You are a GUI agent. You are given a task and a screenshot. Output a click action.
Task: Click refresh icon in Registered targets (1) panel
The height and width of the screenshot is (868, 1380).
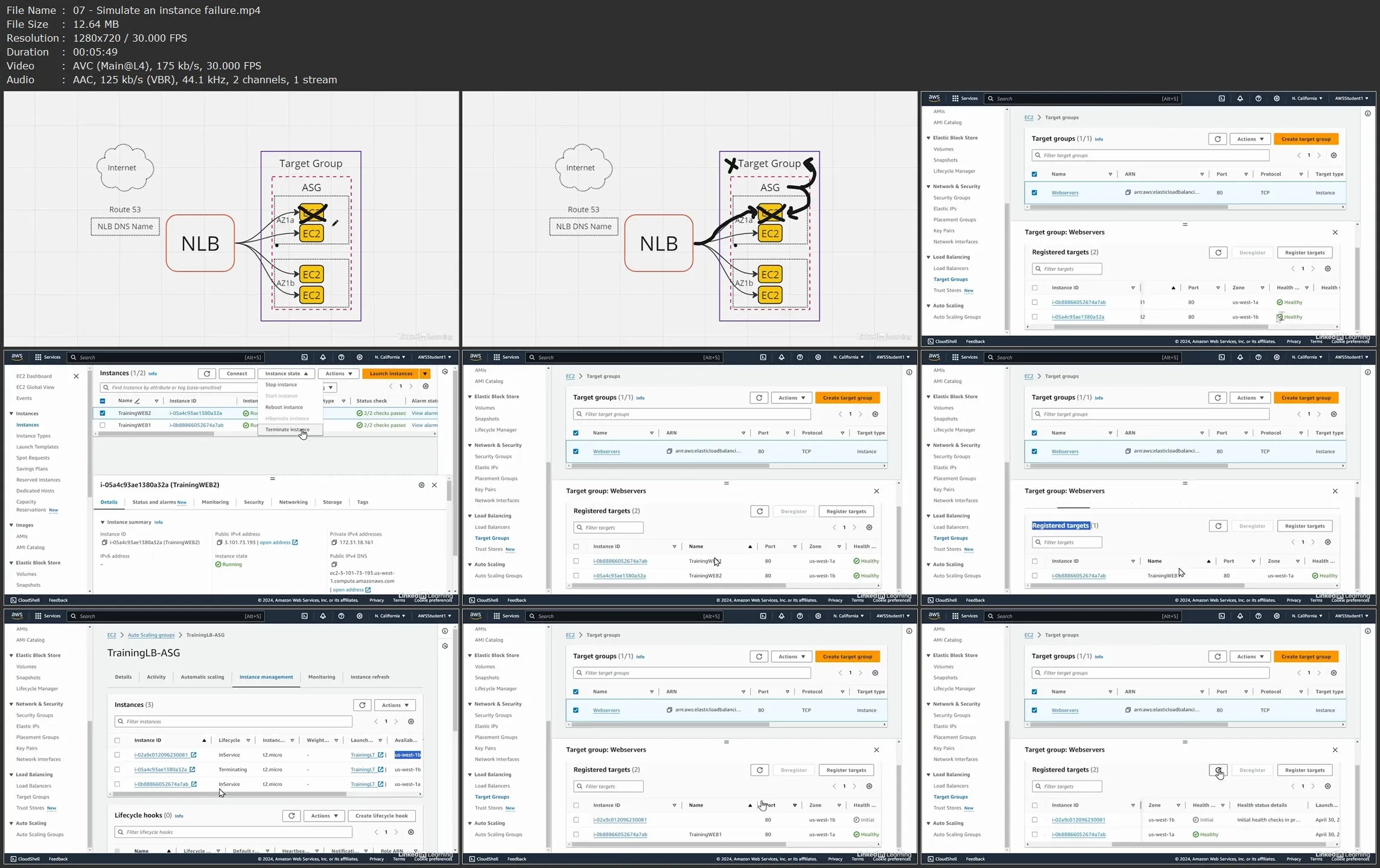coord(1218,526)
